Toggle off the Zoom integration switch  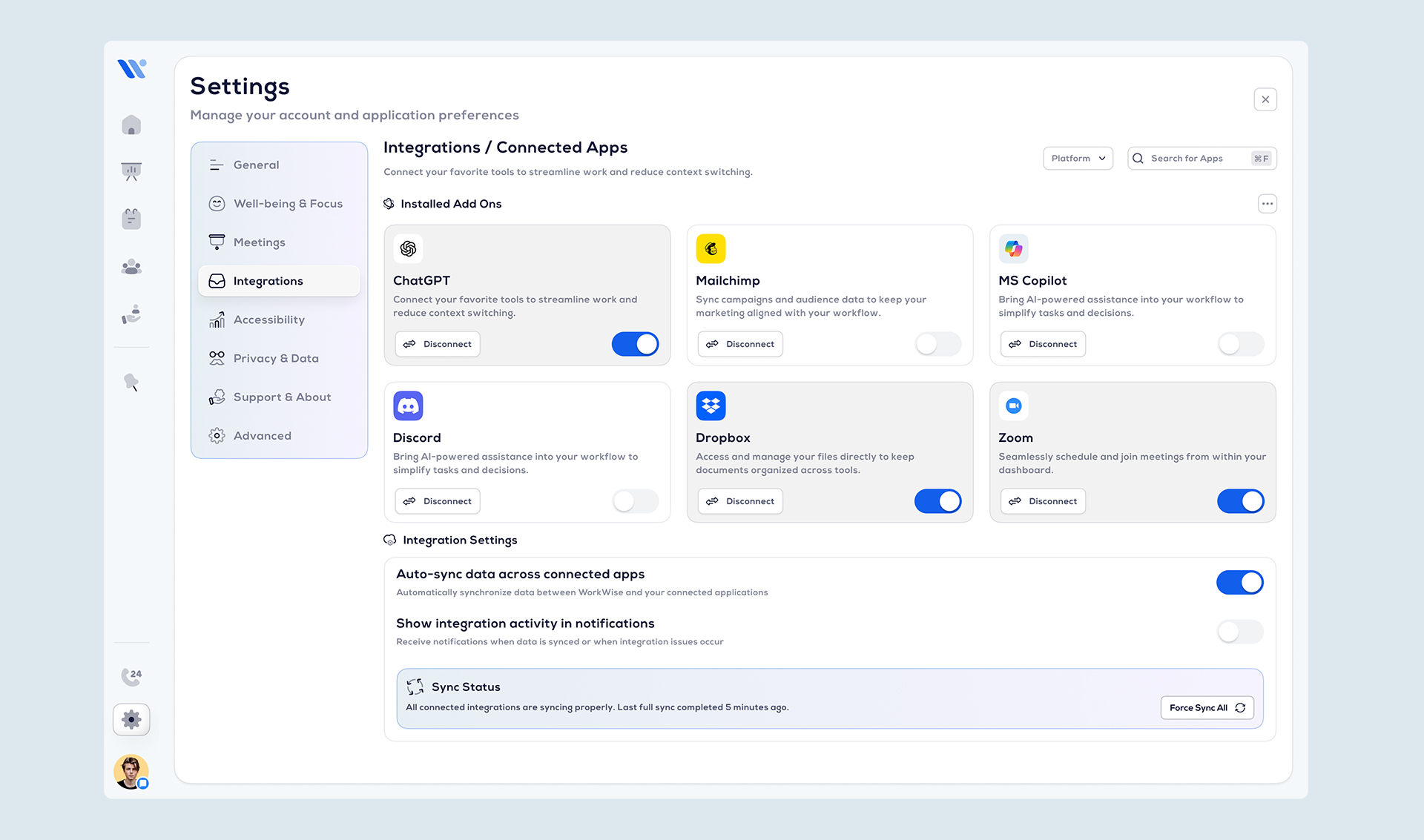click(1239, 501)
